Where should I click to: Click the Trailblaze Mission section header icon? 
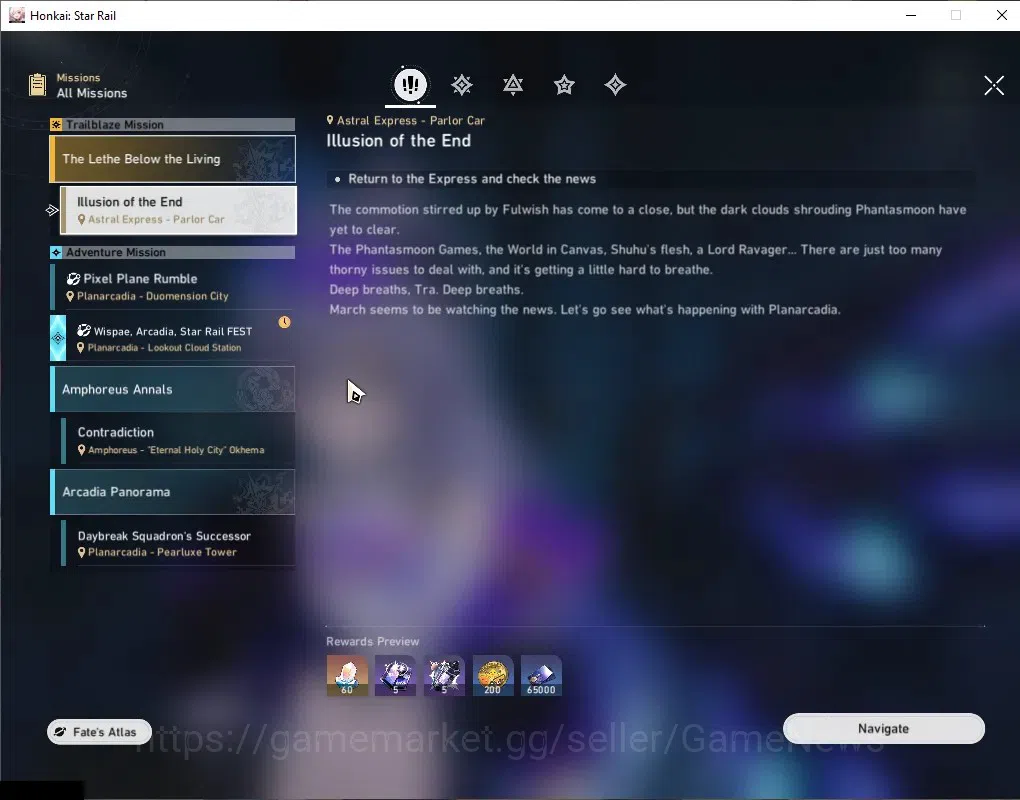57,124
